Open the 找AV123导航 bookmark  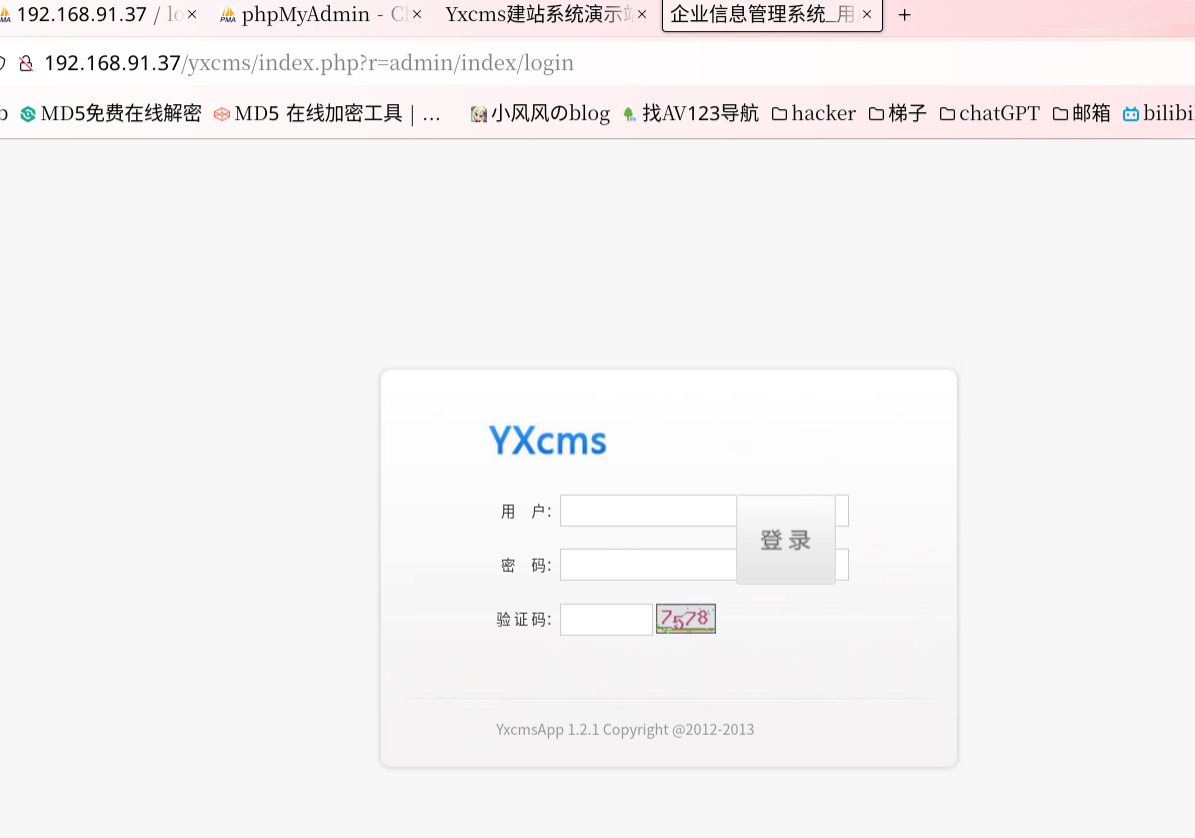click(690, 114)
